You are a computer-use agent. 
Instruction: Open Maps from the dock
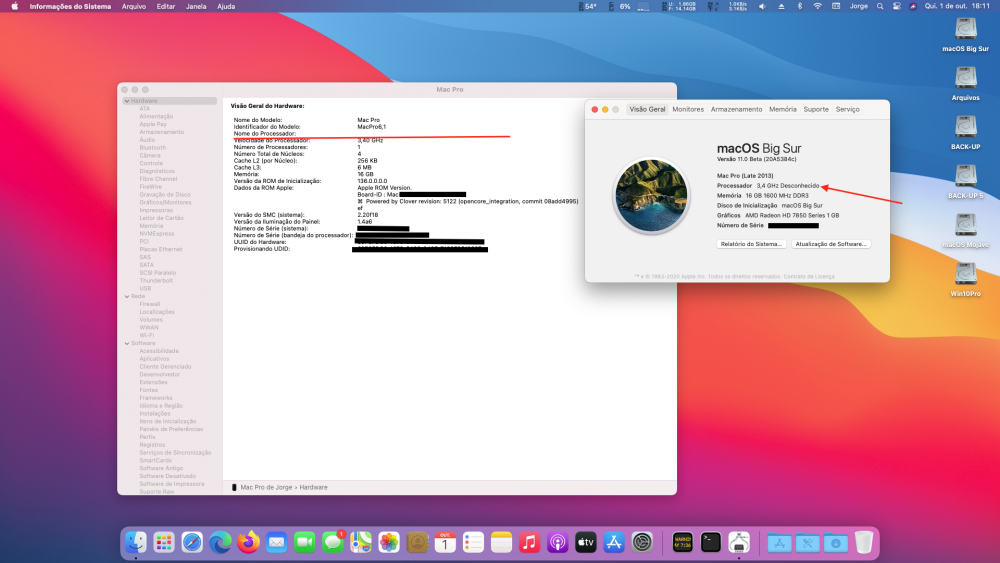tap(360, 543)
